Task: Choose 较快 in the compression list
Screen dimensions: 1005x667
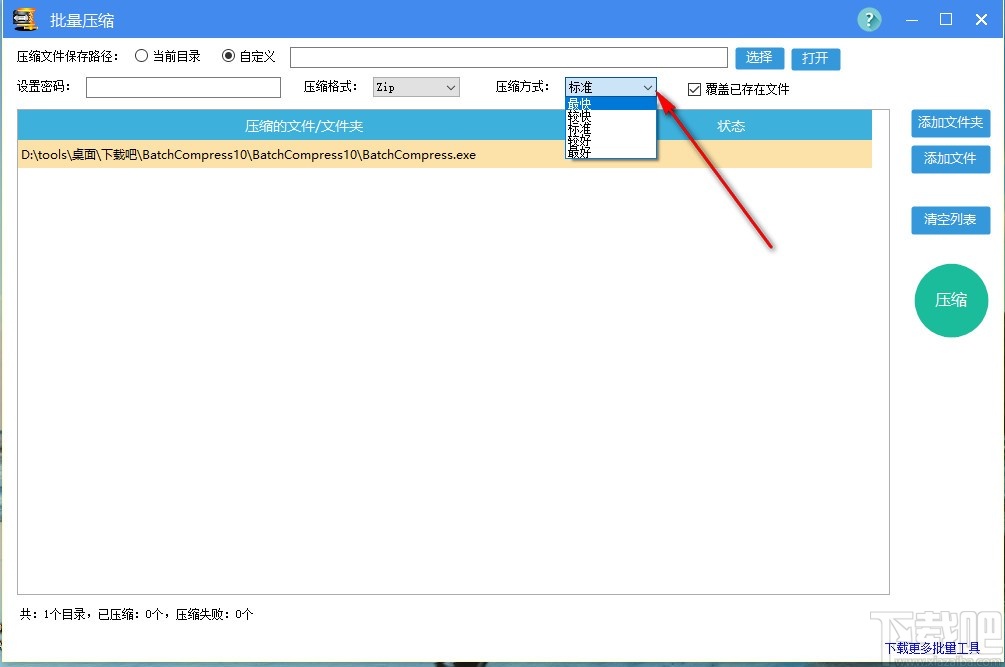Action: click(611, 116)
